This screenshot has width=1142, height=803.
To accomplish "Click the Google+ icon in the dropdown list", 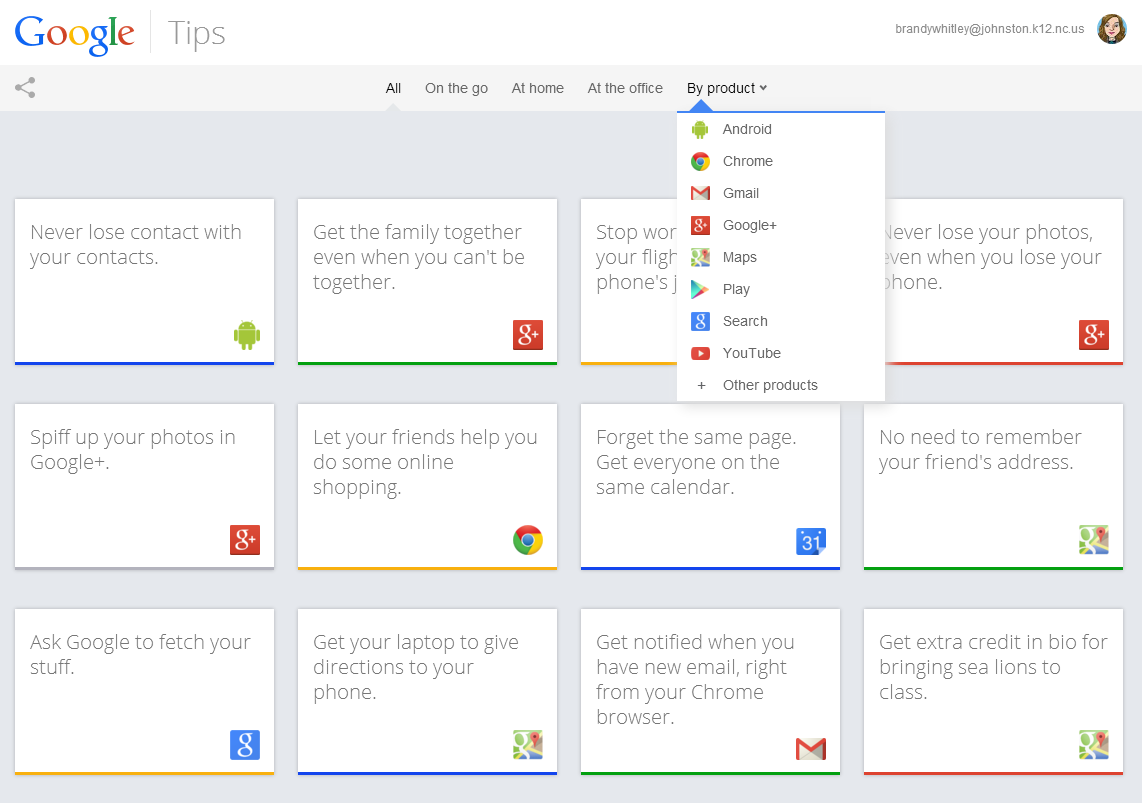I will pos(700,226).
